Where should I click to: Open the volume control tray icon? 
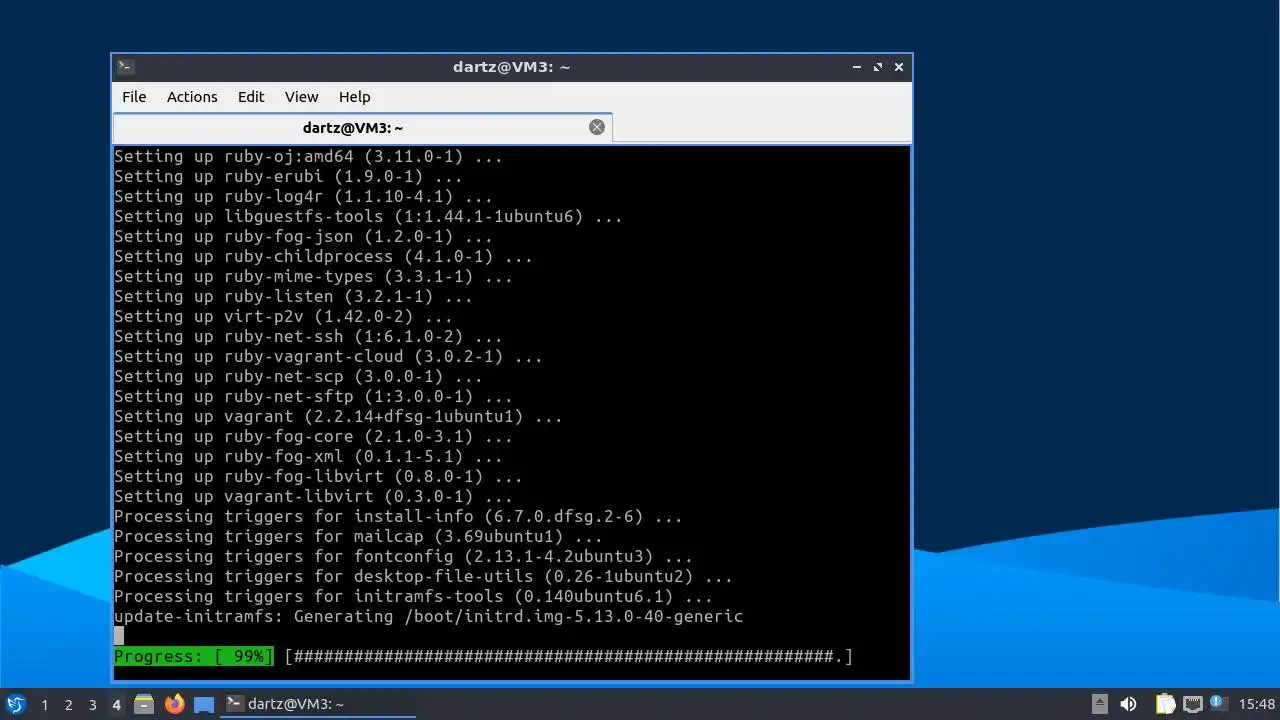pyautogui.click(x=1129, y=704)
